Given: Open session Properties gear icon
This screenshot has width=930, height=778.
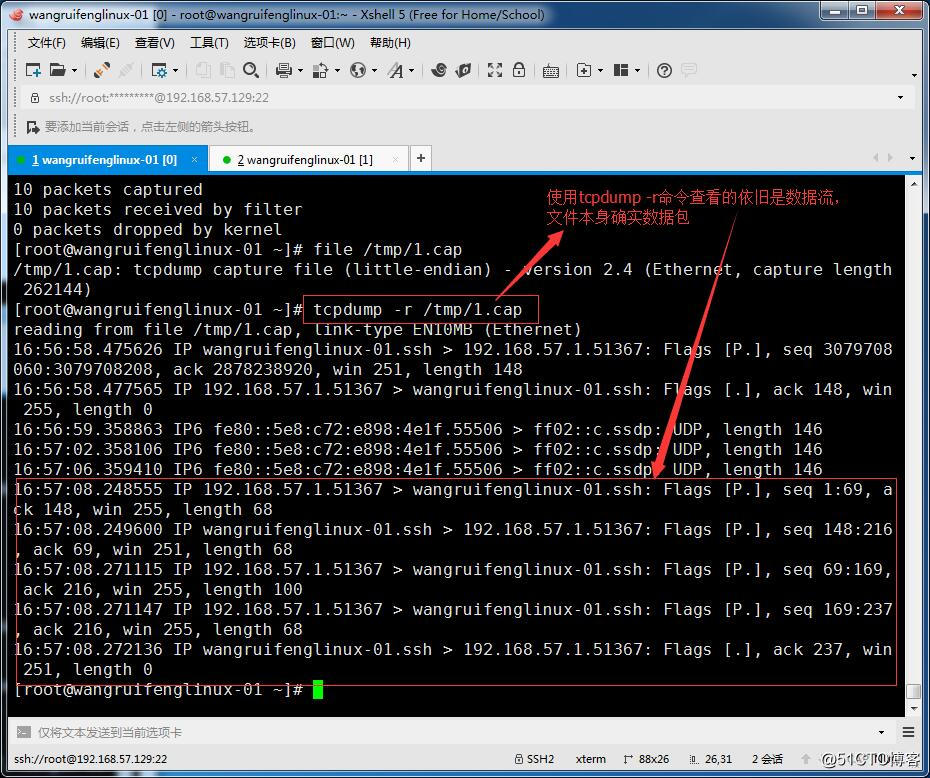Looking at the screenshot, I should click(x=159, y=71).
